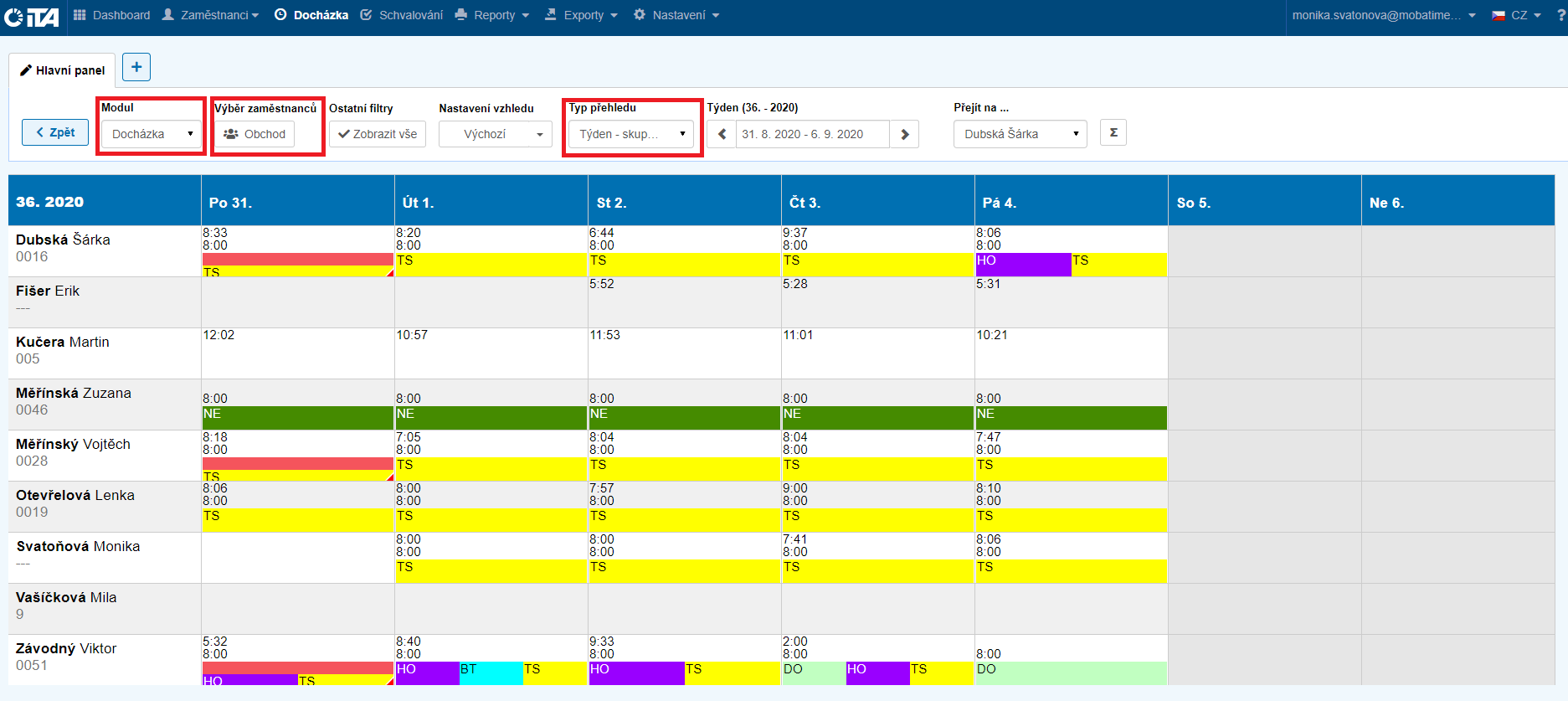Viewport: 1568px width, 701px height.
Task: Click the sigma summary button
Action: (1113, 133)
